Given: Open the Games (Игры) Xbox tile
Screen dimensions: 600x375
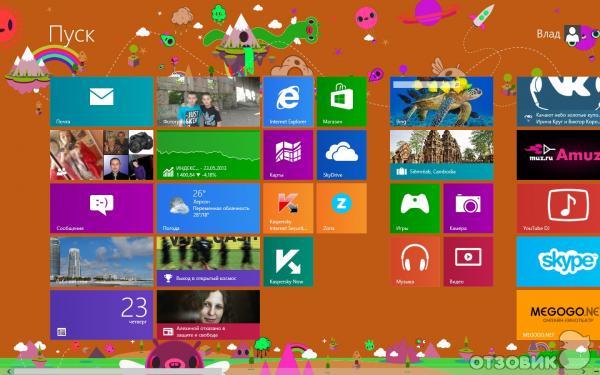Looking at the screenshot, I should tap(415, 208).
